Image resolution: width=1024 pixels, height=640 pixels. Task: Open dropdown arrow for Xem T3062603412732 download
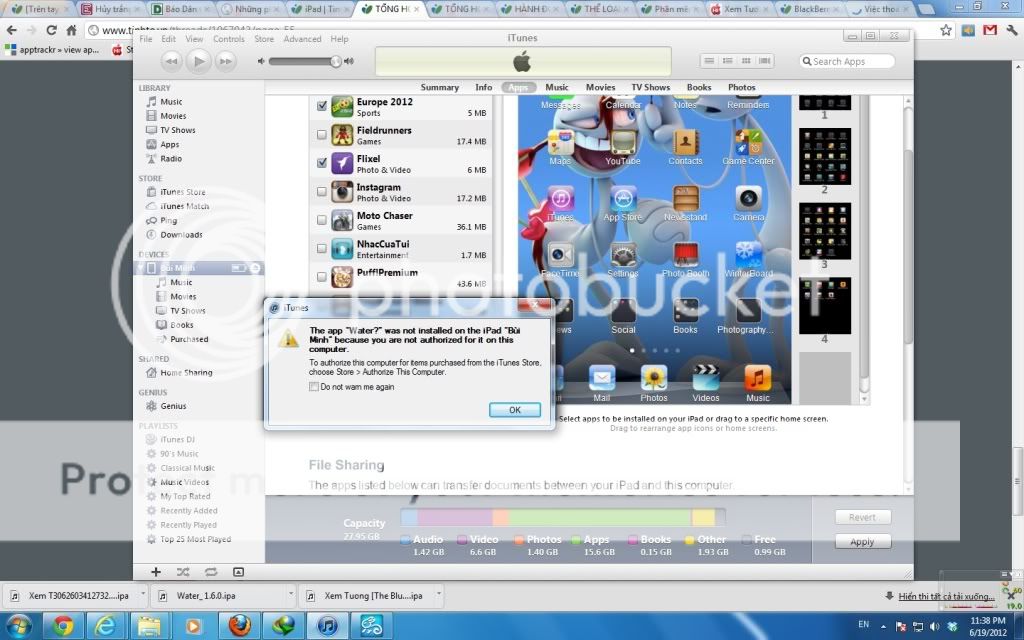[x=143, y=594]
